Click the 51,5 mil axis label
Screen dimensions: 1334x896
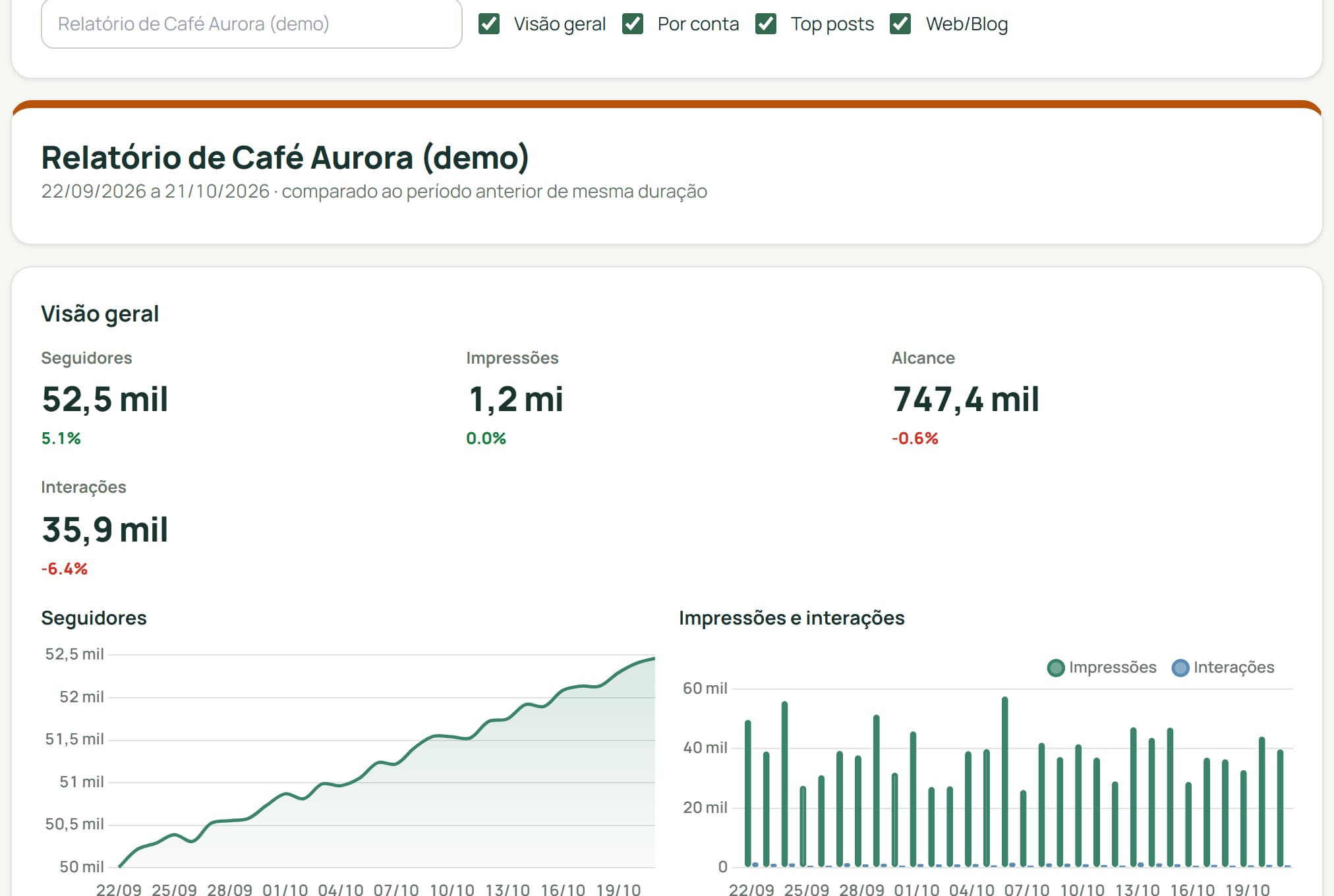tap(74, 739)
